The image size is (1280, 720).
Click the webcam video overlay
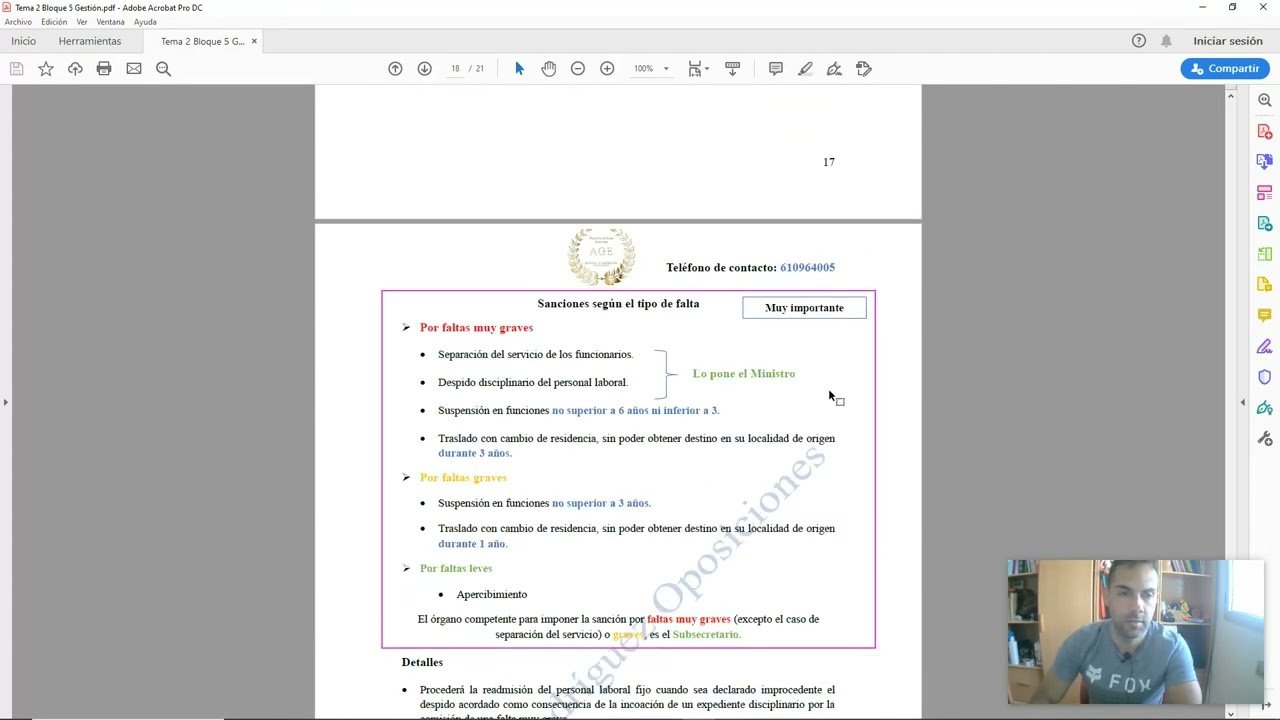point(1136,632)
